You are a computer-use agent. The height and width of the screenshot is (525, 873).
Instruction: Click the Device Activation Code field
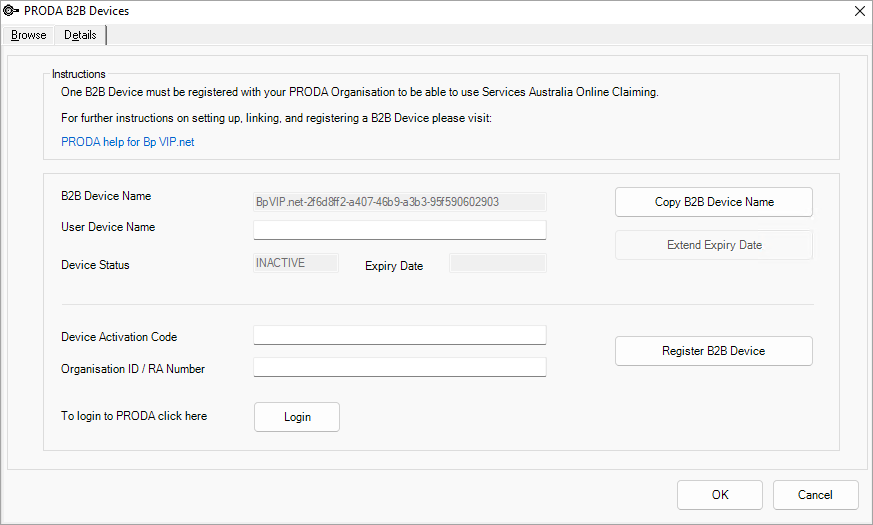click(x=400, y=335)
